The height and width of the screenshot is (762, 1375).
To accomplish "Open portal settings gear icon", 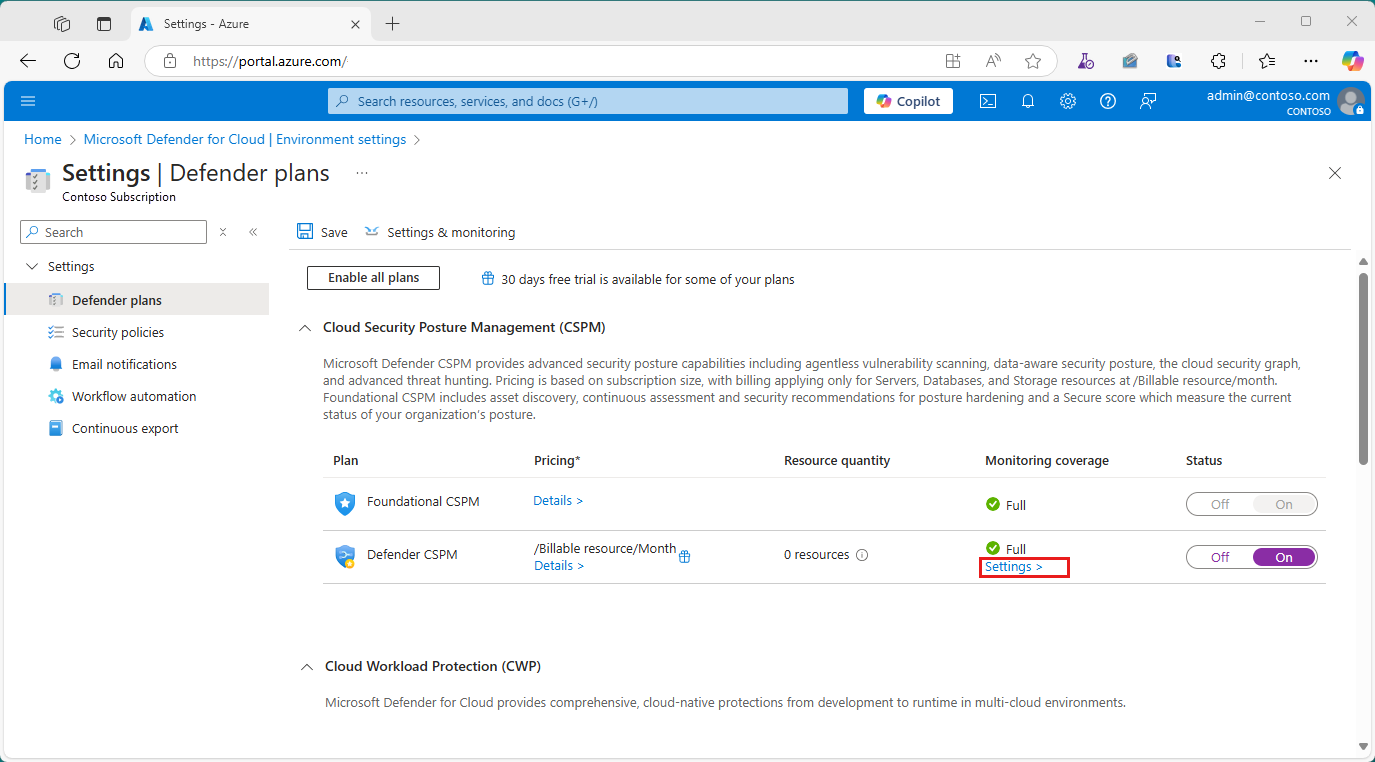I will [x=1068, y=101].
